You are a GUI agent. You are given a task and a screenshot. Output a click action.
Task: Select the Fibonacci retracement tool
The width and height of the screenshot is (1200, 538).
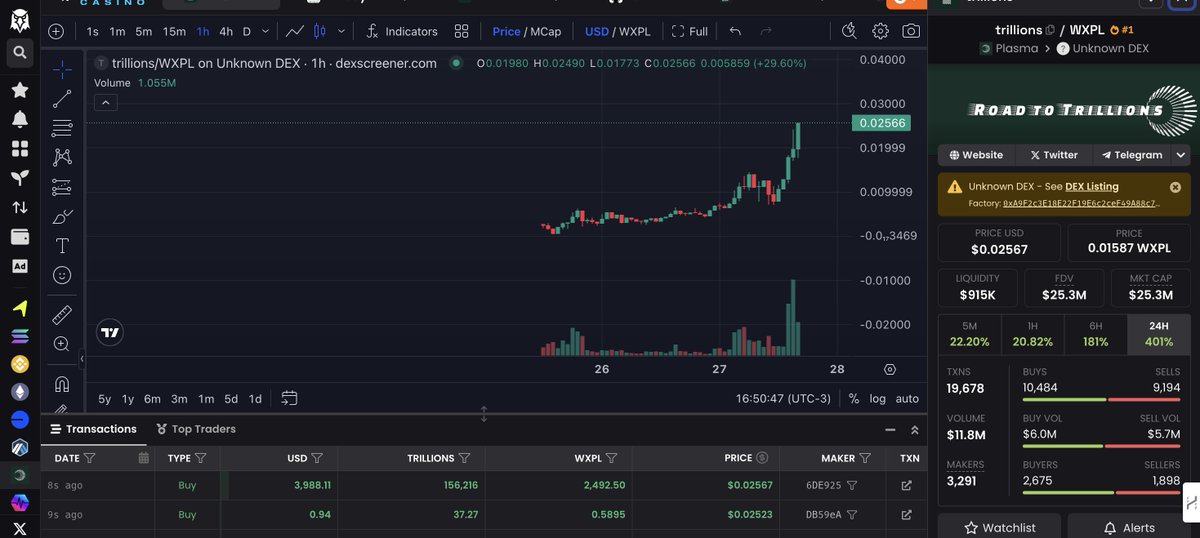pyautogui.click(x=62, y=128)
